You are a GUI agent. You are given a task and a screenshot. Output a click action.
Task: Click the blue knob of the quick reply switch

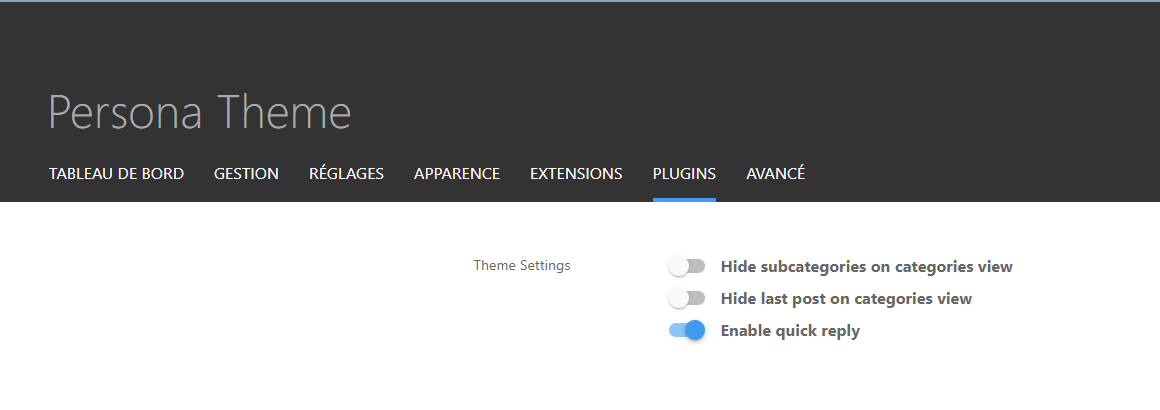tap(695, 331)
